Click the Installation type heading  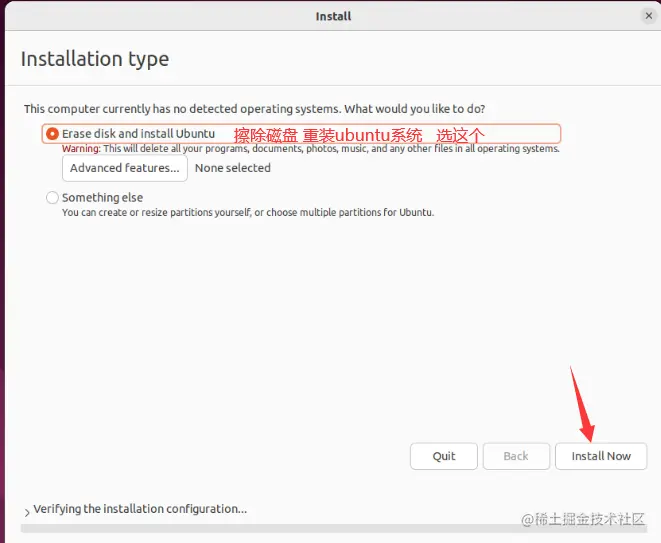click(95, 59)
